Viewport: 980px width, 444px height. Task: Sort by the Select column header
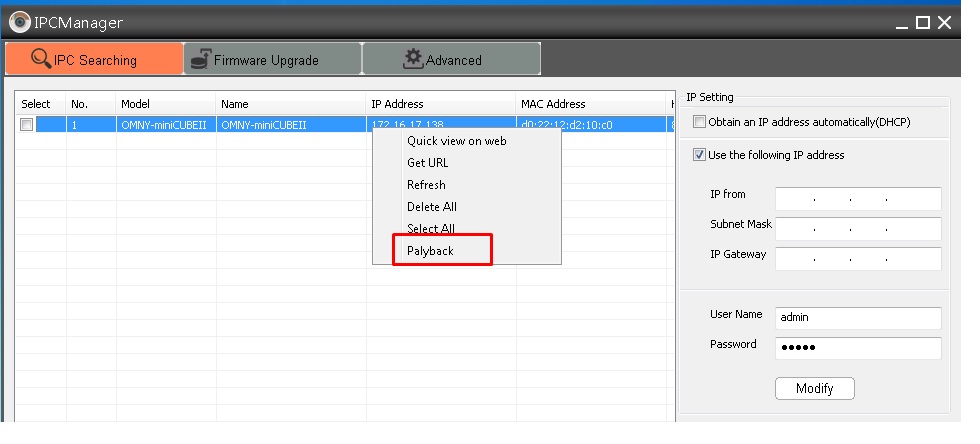click(x=41, y=104)
